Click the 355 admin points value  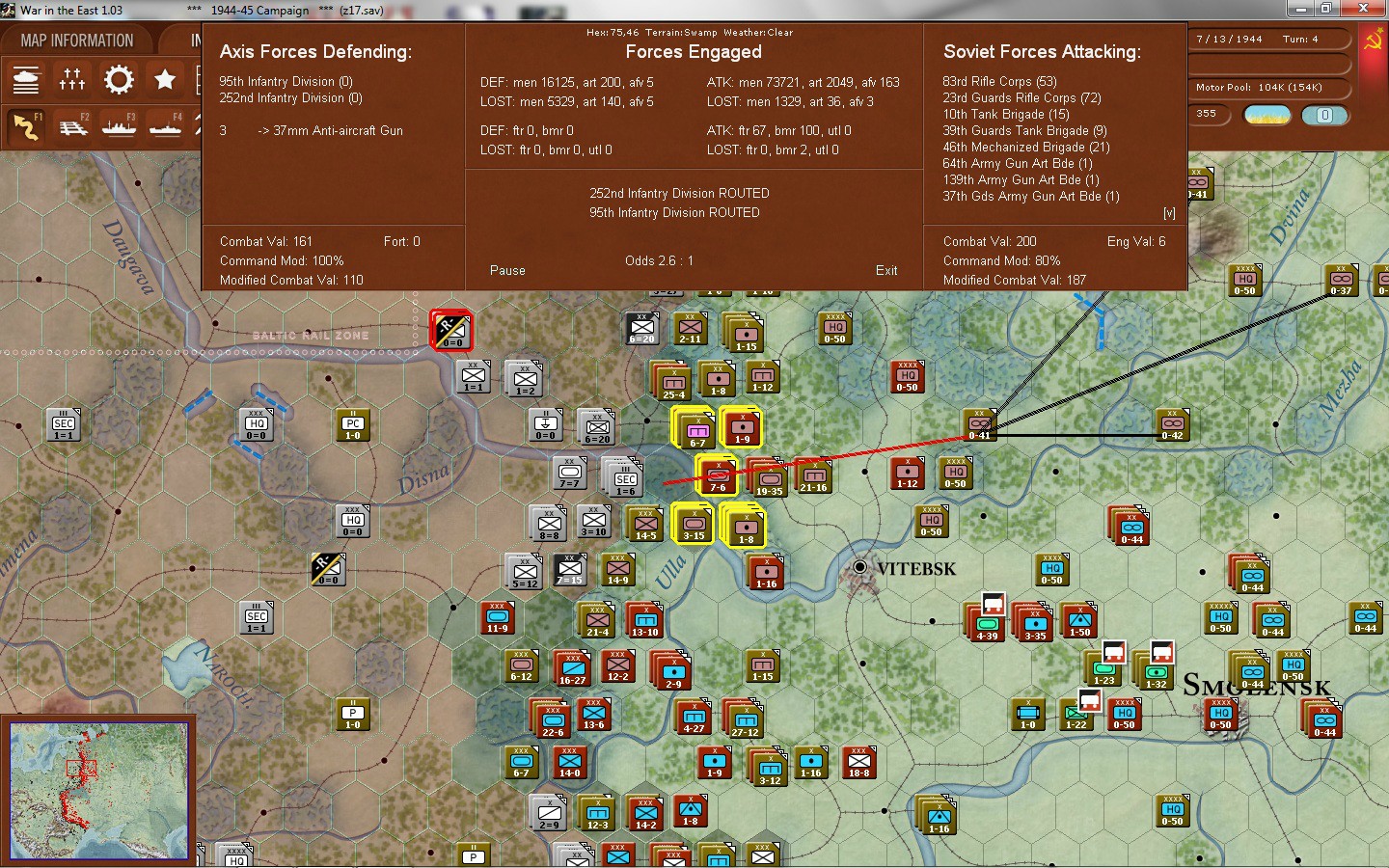click(x=1206, y=114)
